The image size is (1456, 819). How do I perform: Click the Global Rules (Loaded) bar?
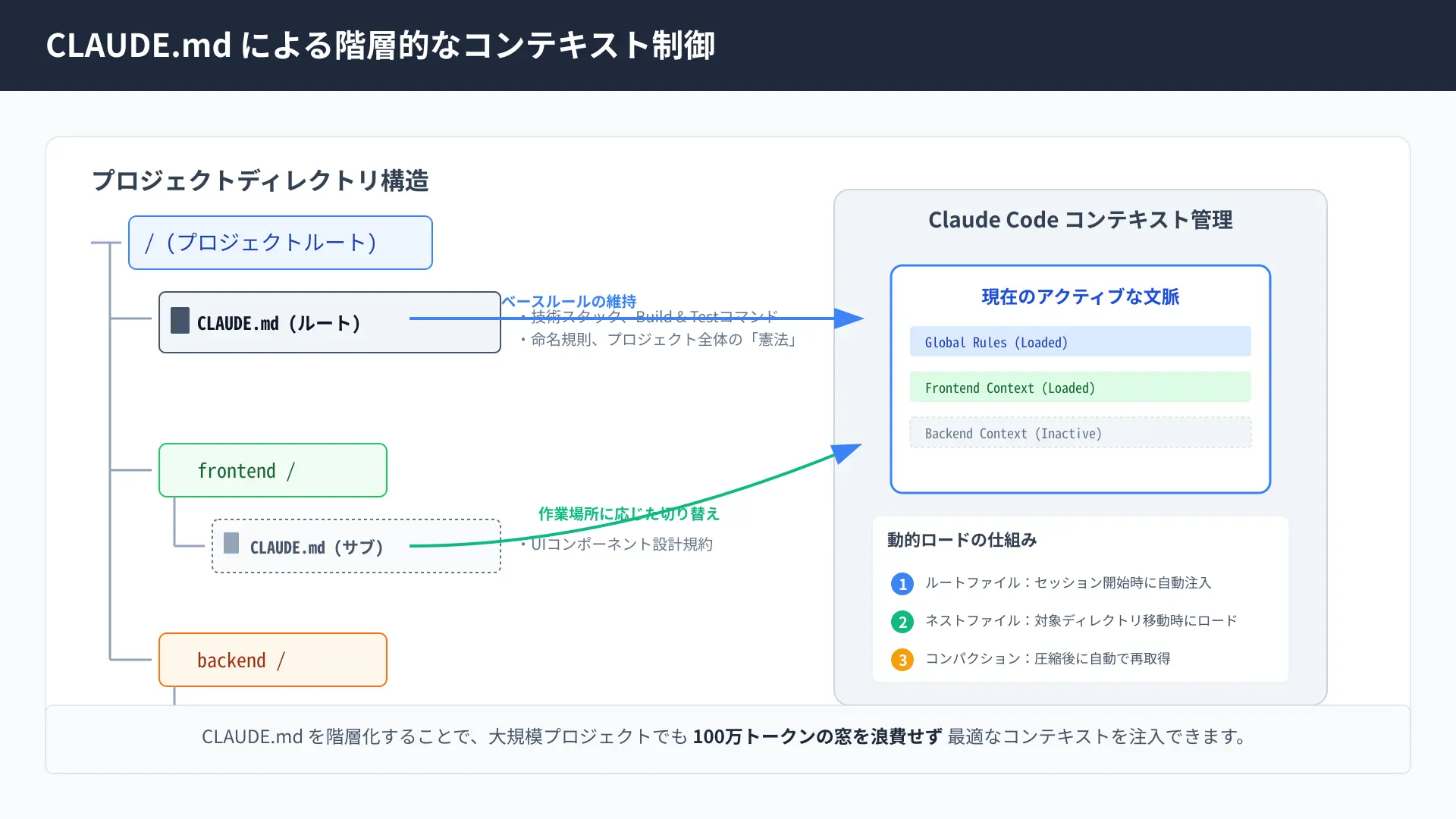1081,341
